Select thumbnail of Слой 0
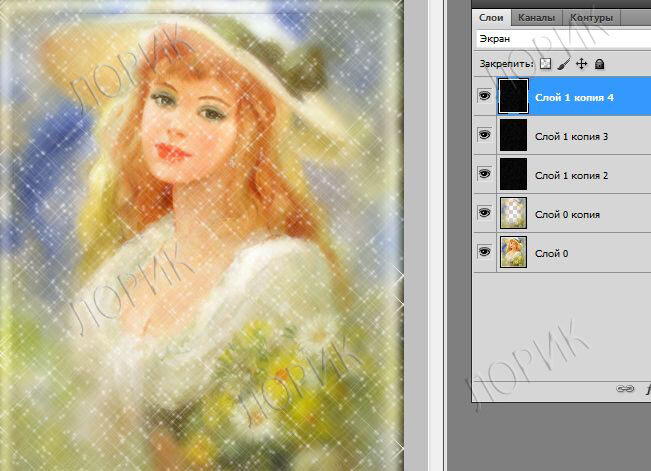 [513, 252]
